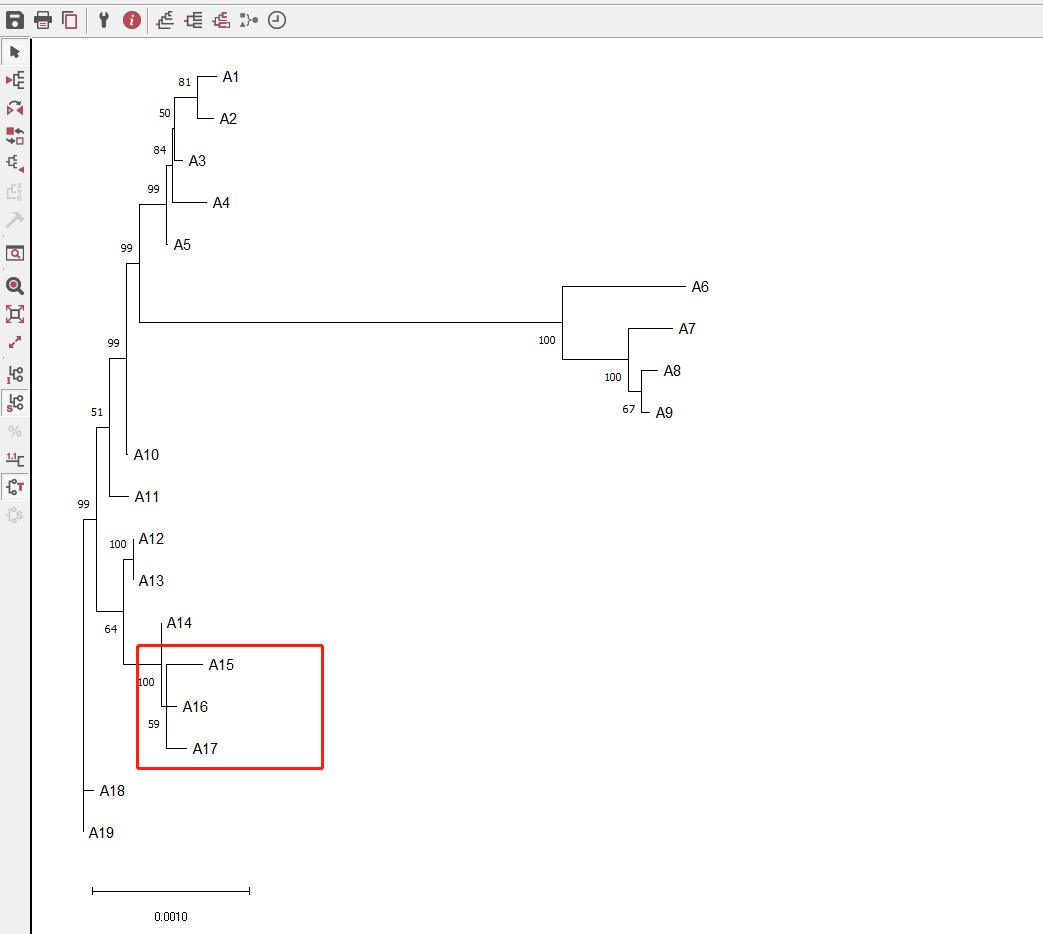1043x934 pixels.
Task: Select taxon label A10
Action: point(146,454)
